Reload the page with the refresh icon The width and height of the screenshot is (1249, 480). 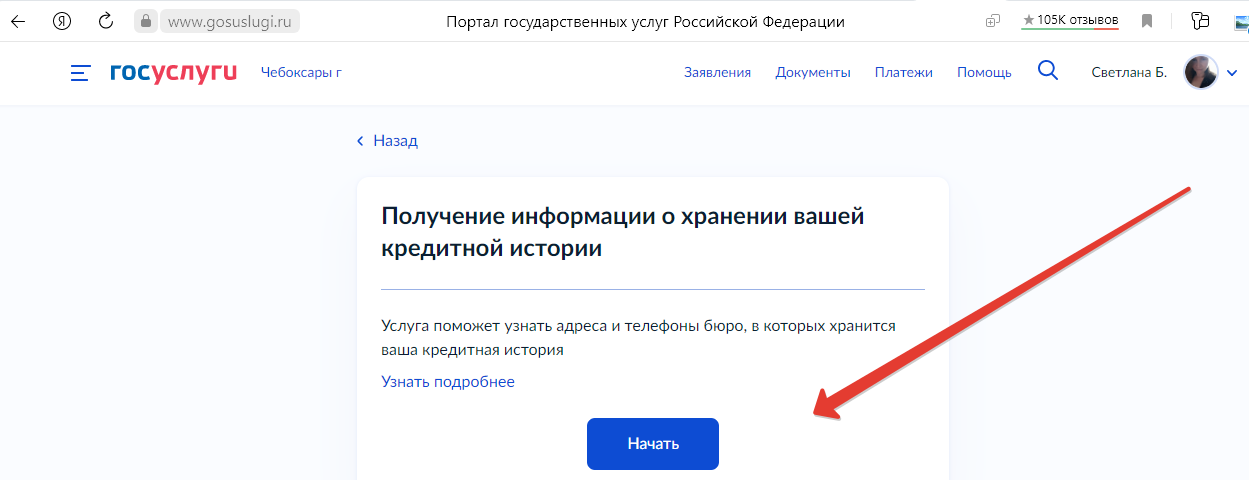coord(105,21)
